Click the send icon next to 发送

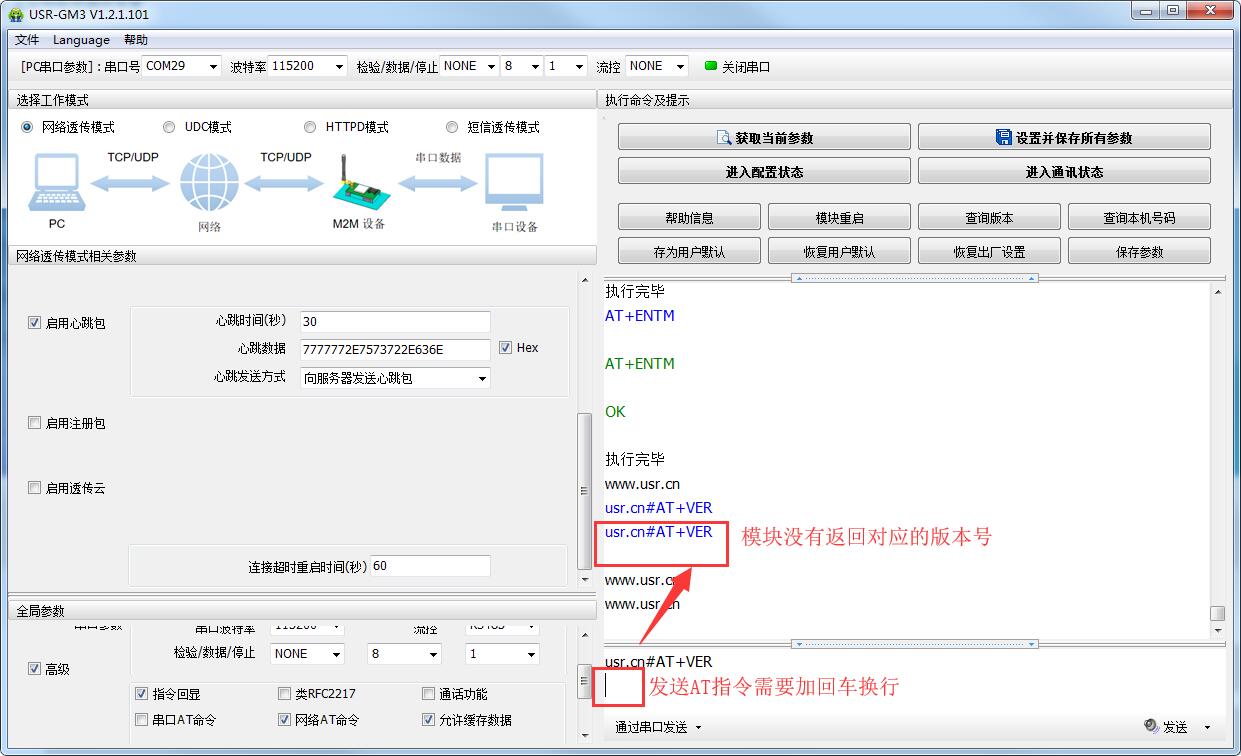pyautogui.click(x=1151, y=727)
